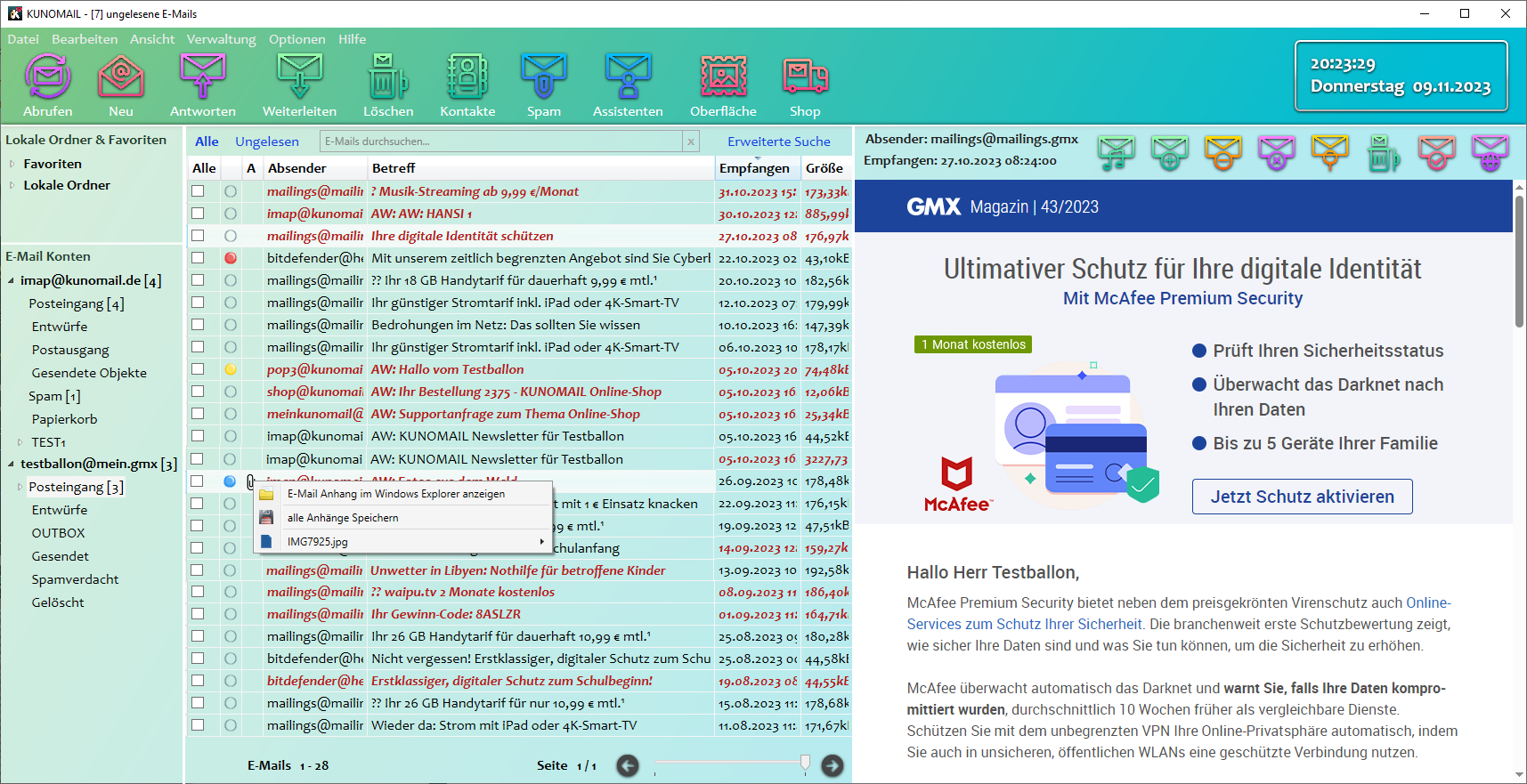The image size is (1527, 784).
Task: Expand the TEST1 folder
Action: pyautogui.click(x=20, y=442)
